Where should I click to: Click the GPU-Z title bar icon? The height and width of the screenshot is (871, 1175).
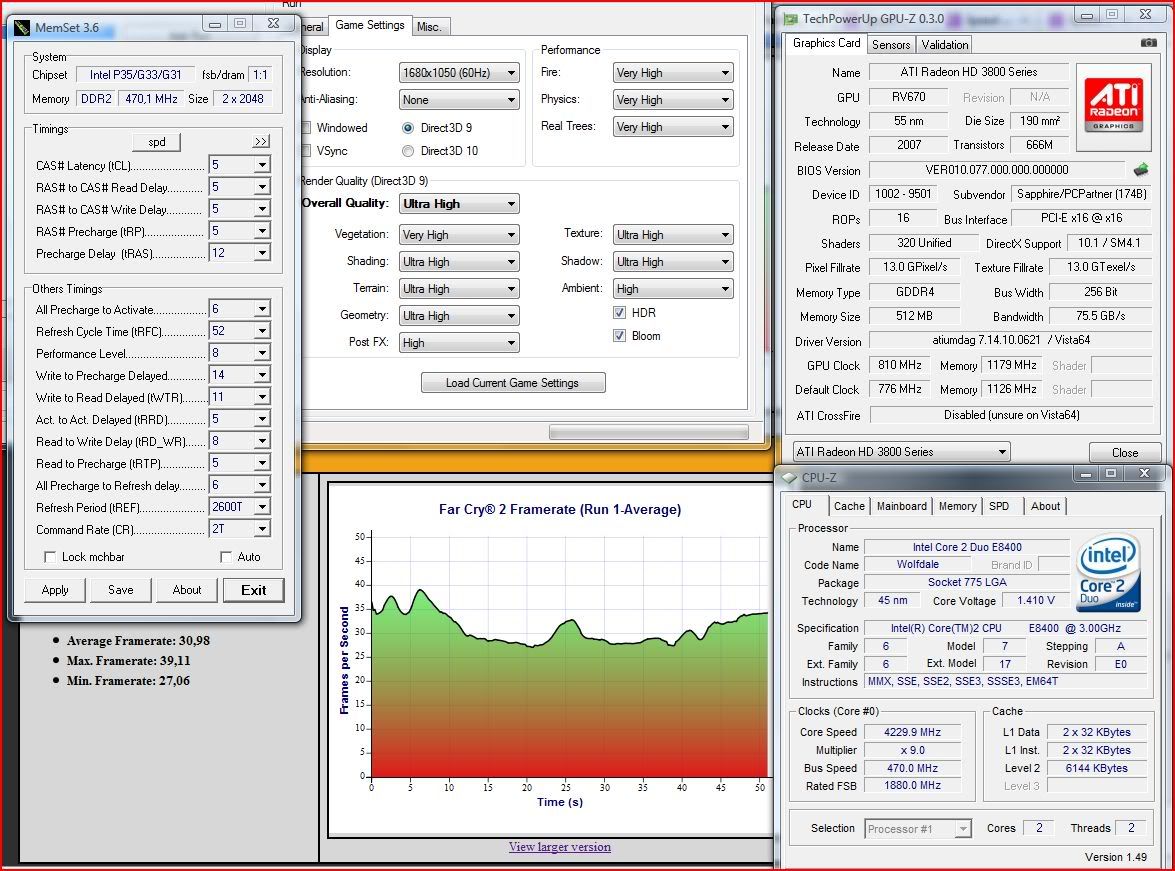point(790,19)
